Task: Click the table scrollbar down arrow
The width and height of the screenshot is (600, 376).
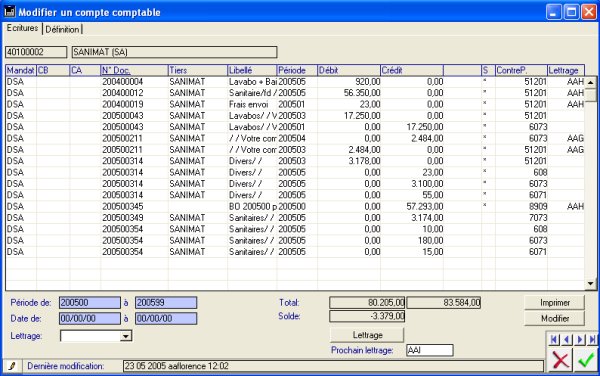Action: coord(590,283)
